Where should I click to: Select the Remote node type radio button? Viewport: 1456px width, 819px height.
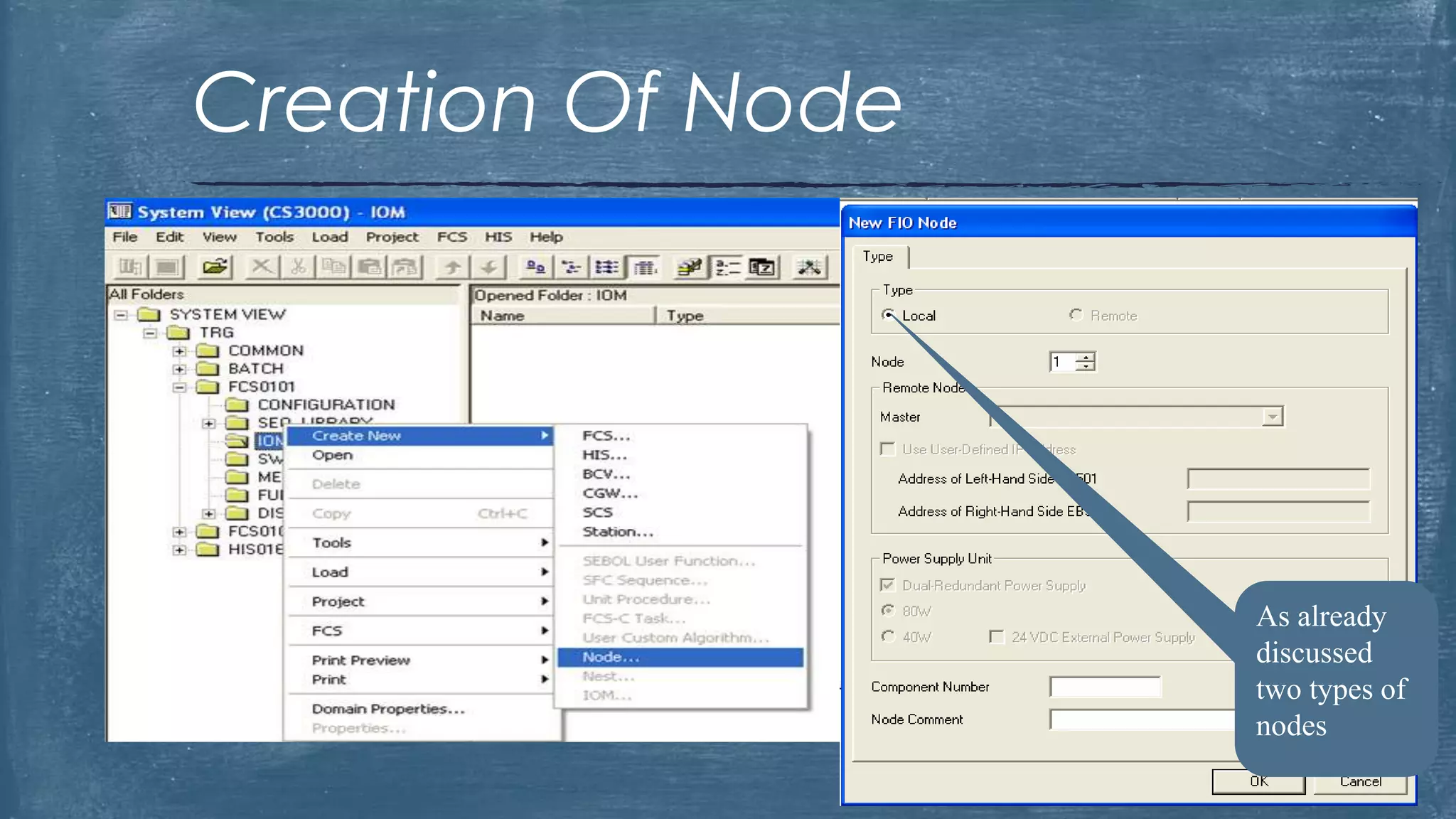[x=1076, y=315]
